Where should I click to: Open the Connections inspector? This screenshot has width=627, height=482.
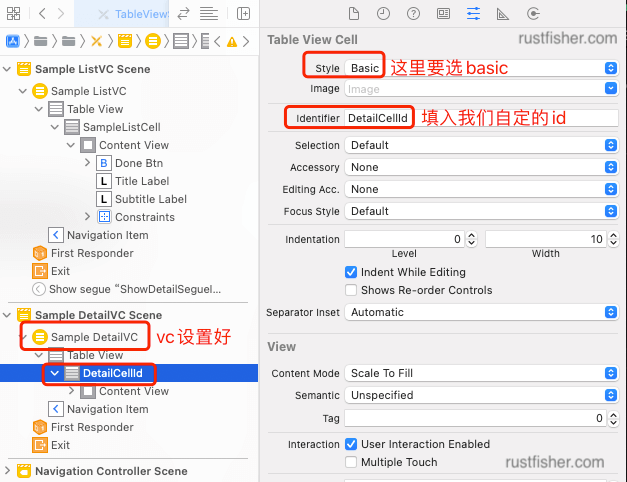point(532,14)
